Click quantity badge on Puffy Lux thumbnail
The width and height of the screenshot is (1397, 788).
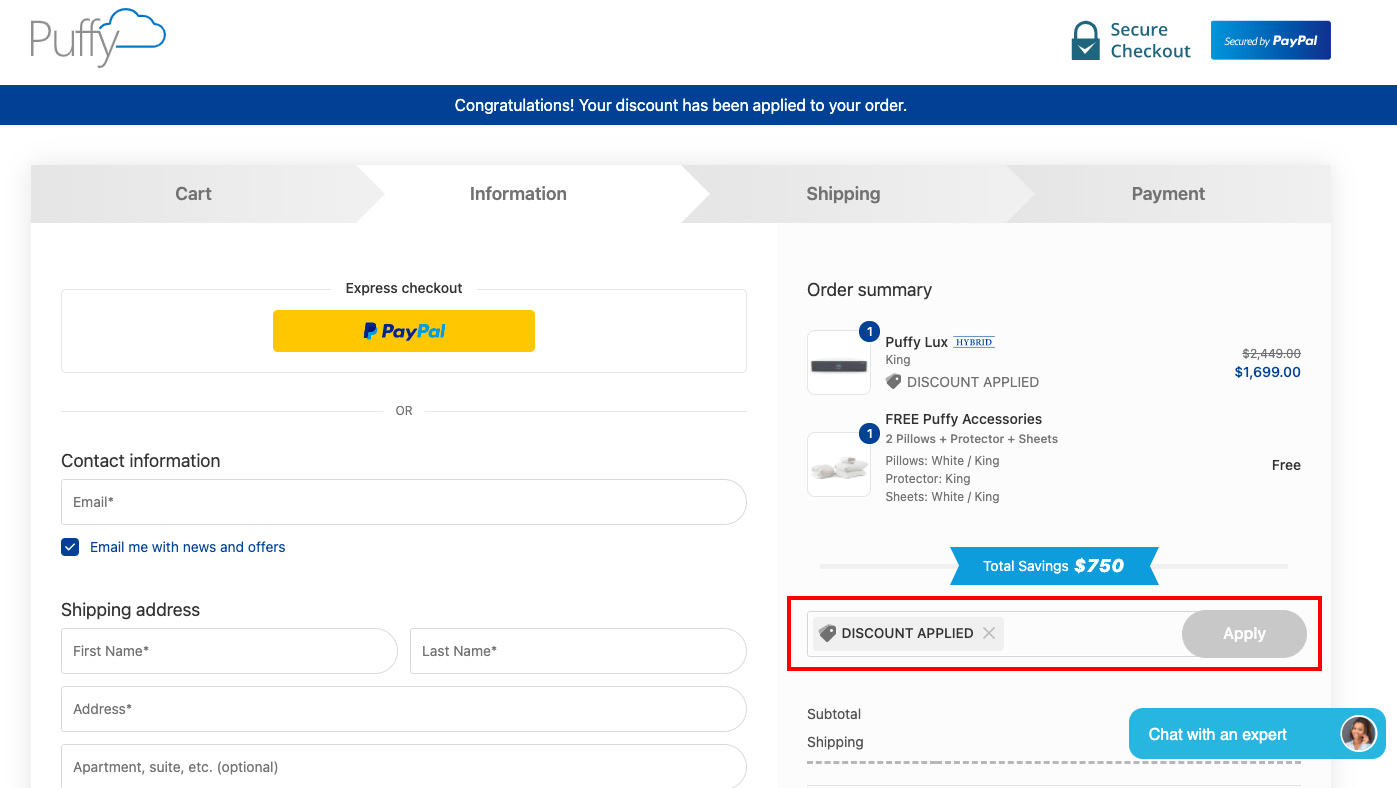869,331
